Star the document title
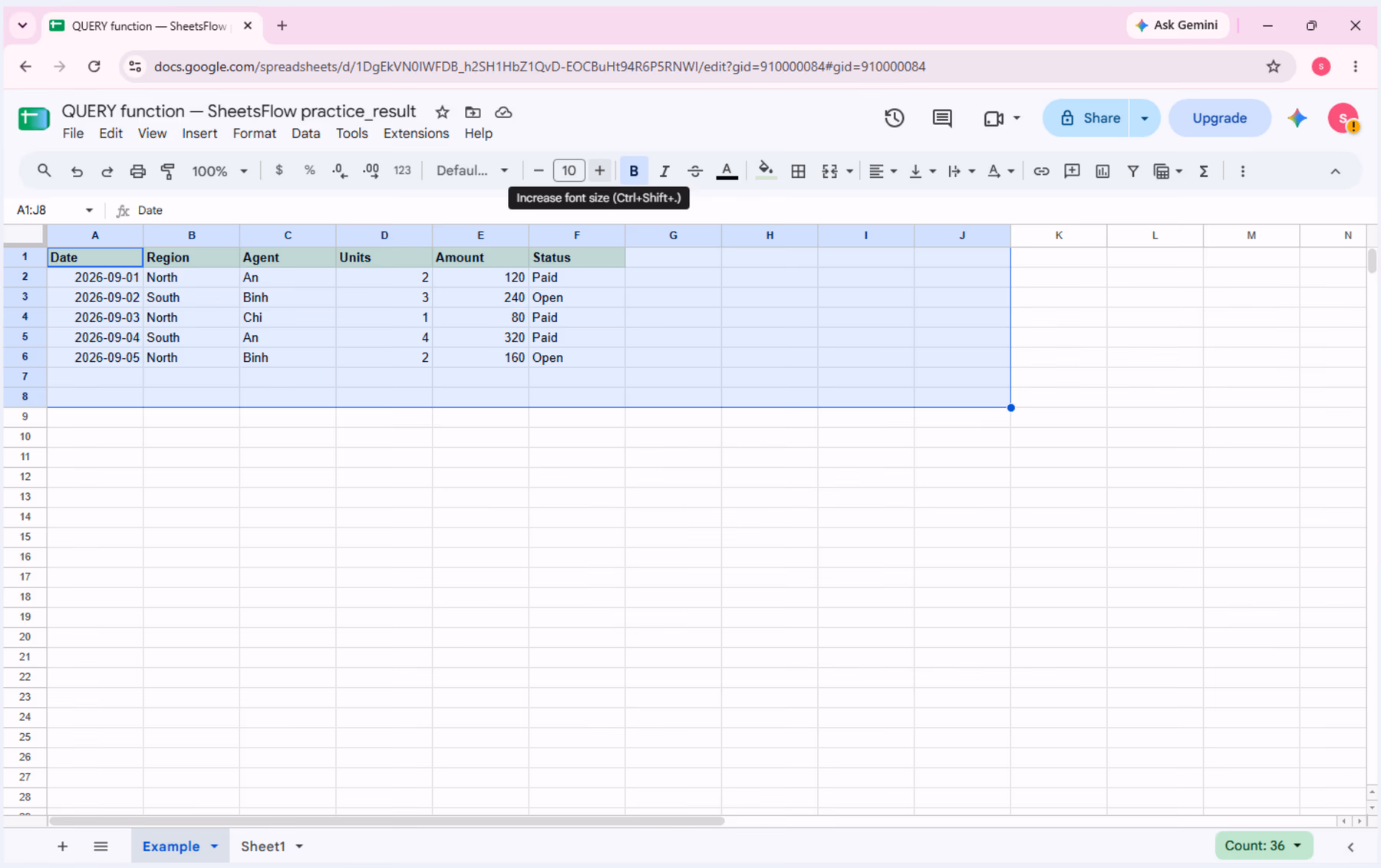This screenshot has height=868, width=1381. pyautogui.click(x=442, y=112)
